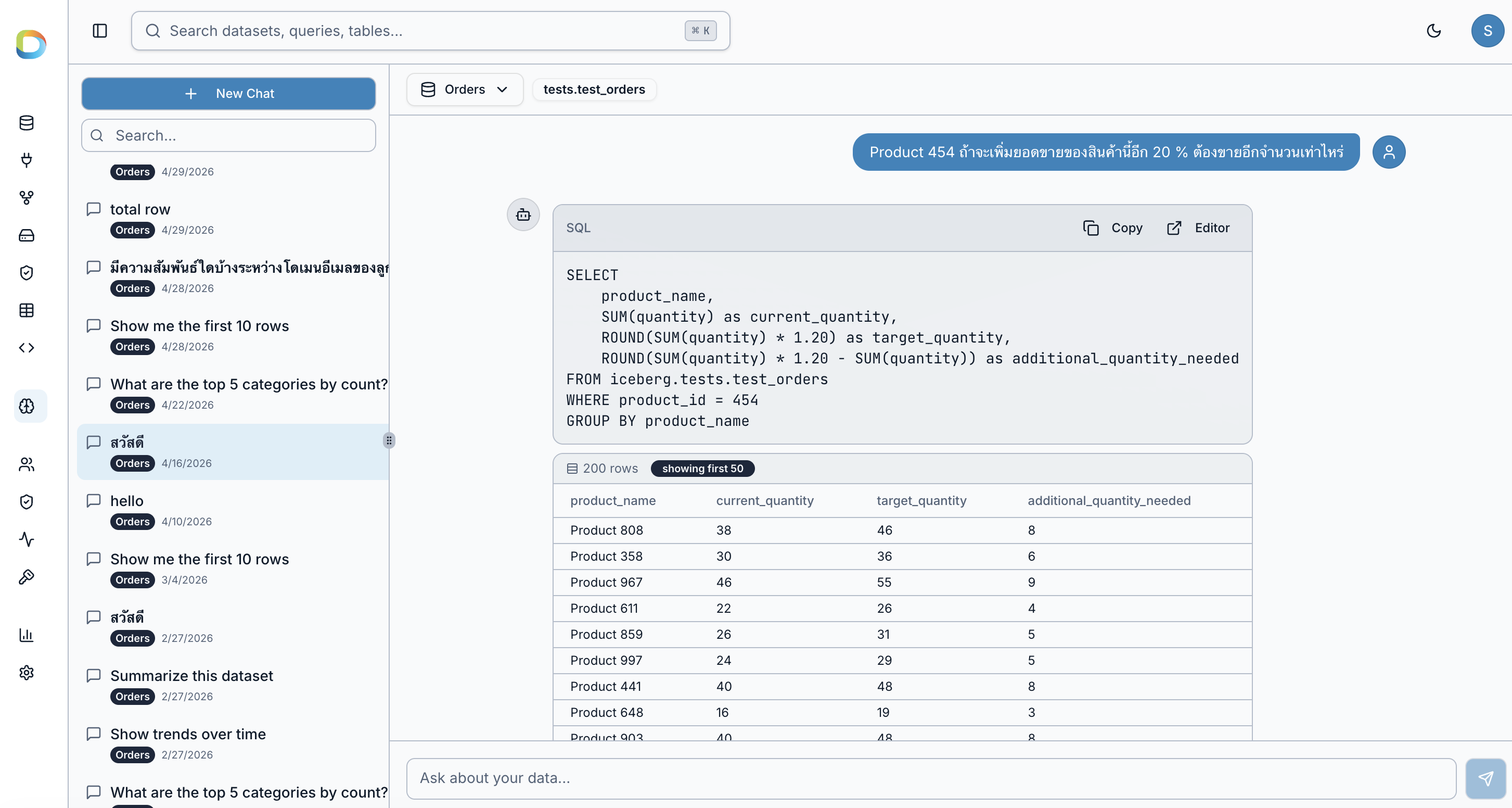This screenshot has width=1512, height=808.
Task: Click the sidebar resize grip handle
Action: [389, 440]
